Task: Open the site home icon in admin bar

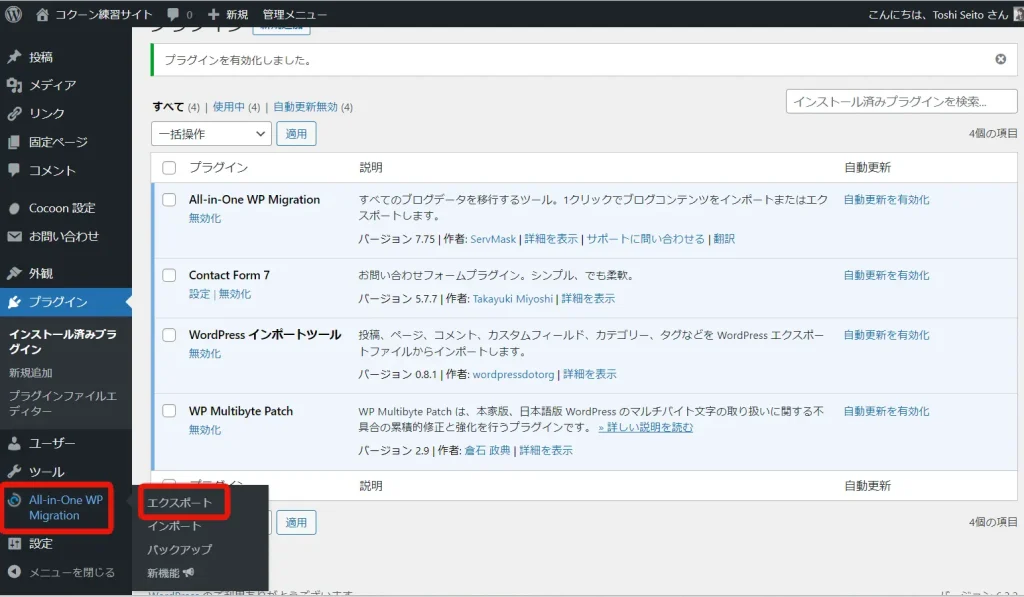Action: pyautogui.click(x=42, y=14)
